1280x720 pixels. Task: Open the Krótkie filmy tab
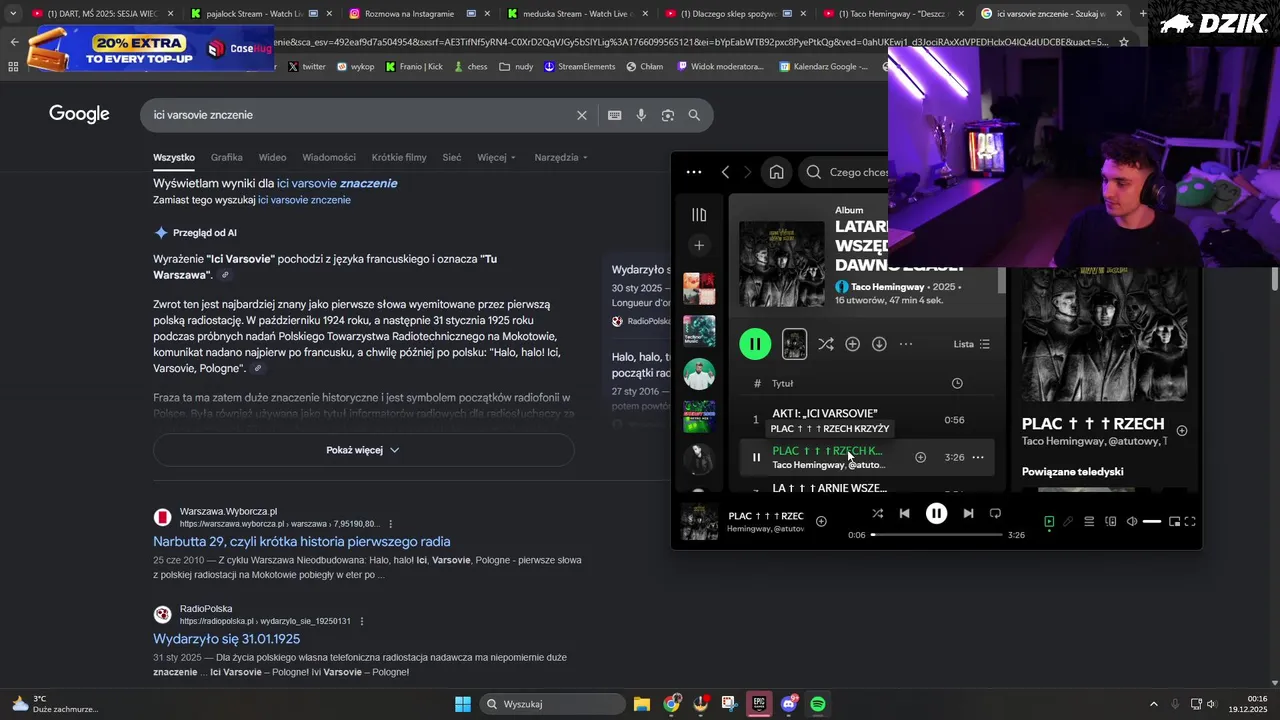coord(399,157)
